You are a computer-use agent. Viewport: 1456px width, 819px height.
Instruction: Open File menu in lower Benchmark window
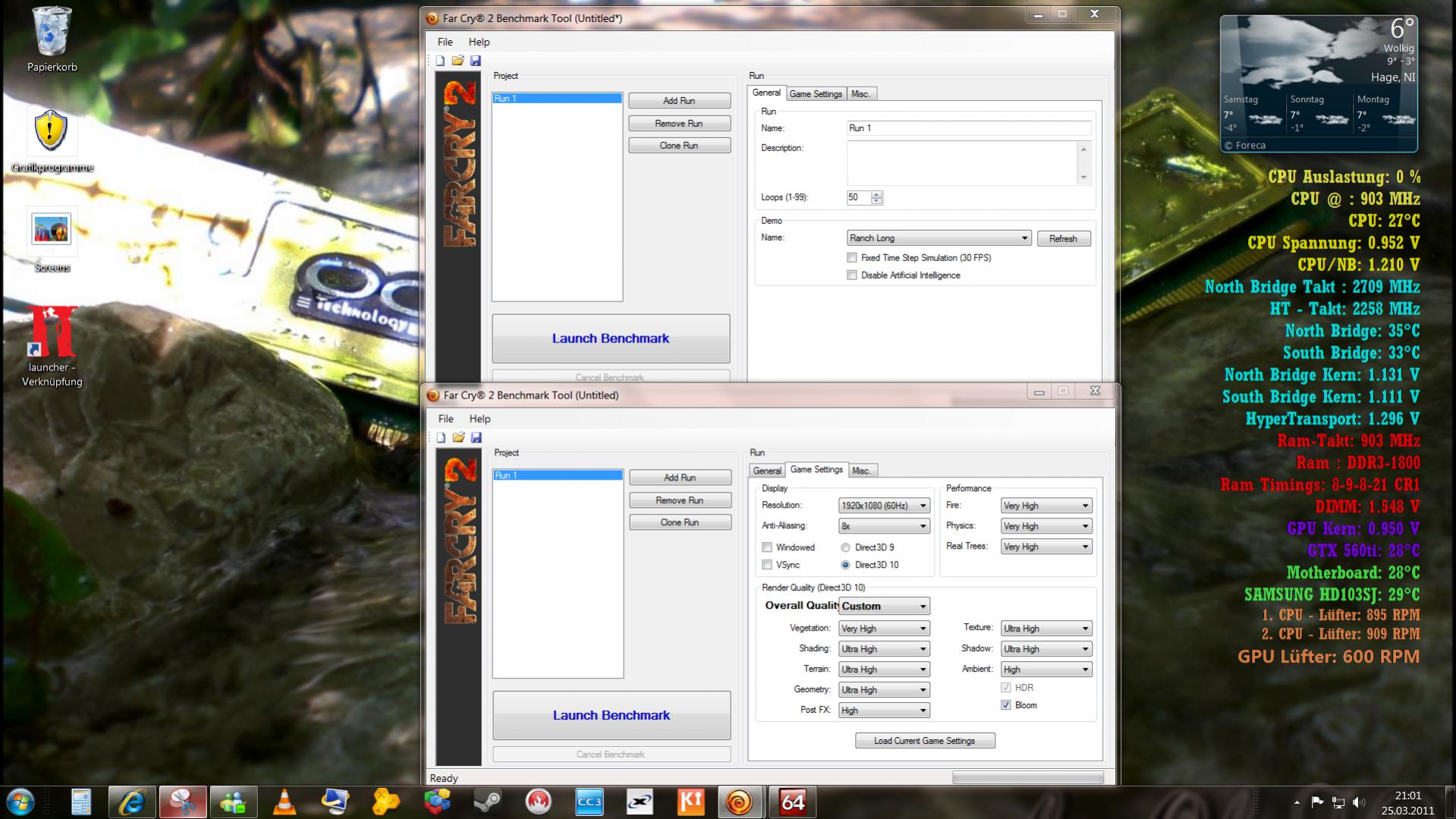coord(445,419)
